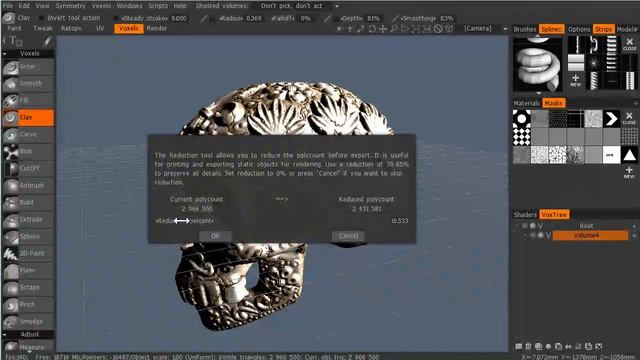Select the Sphere tool

click(x=28, y=237)
